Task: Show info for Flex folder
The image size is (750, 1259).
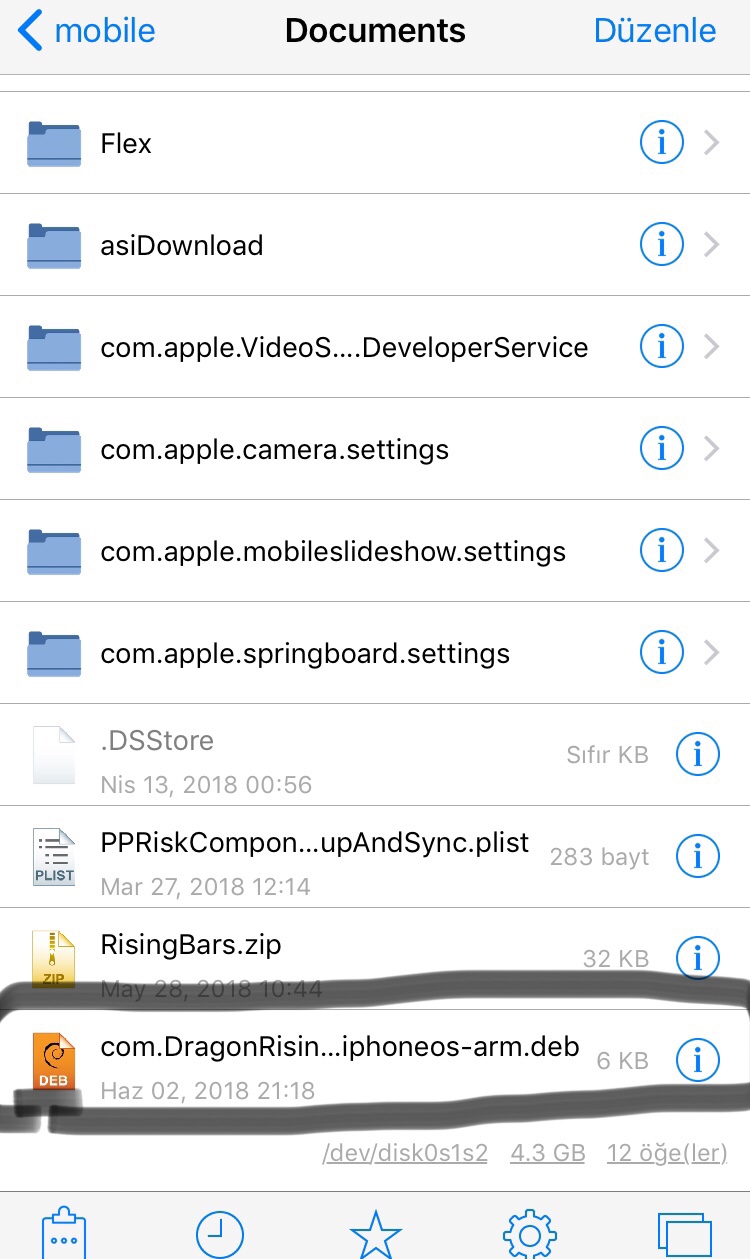Action: [661, 144]
